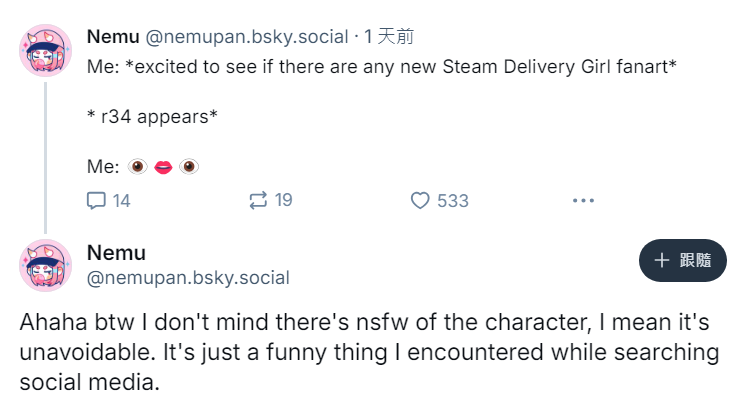Click the 1 天前 timestamp
741x400 pixels.
pos(389,37)
